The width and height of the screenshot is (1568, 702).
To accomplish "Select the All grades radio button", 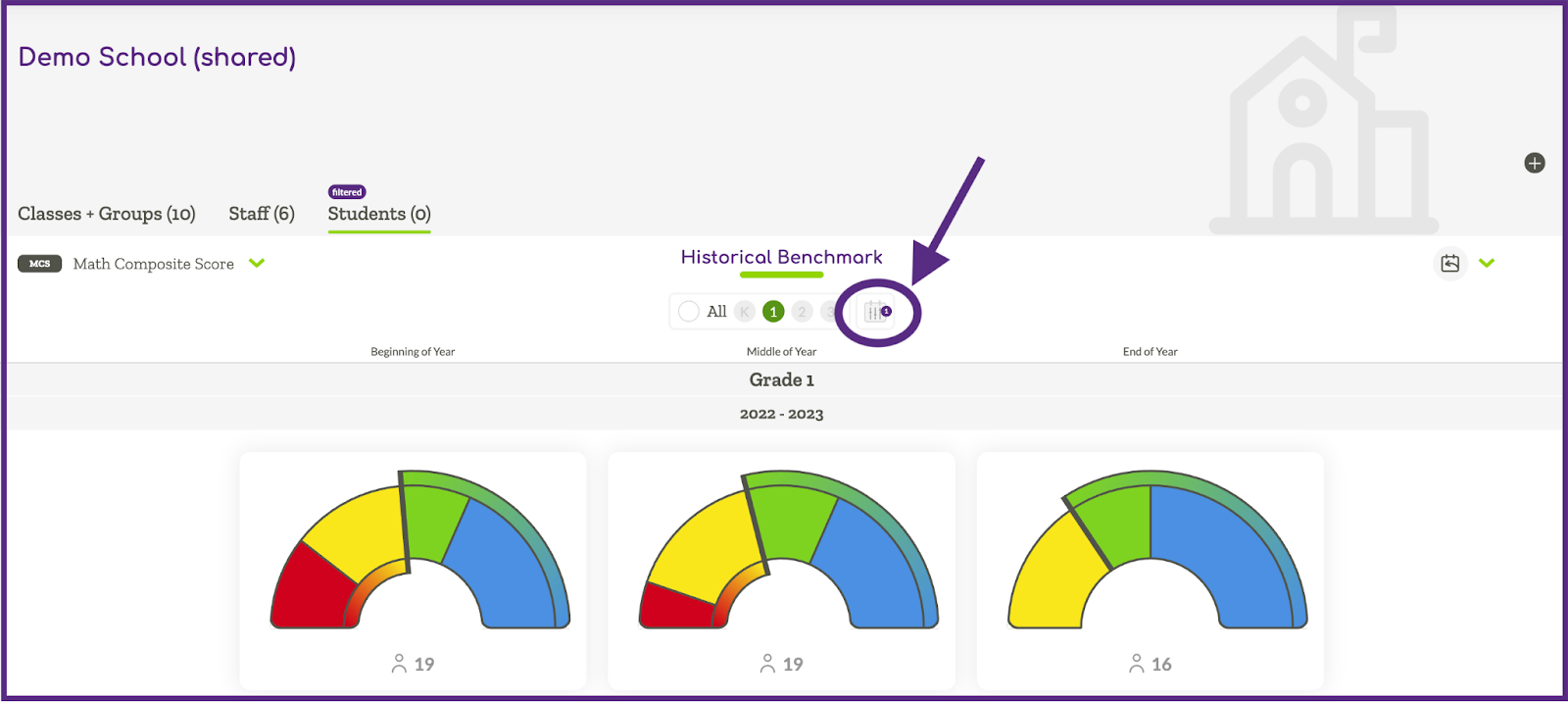I will (689, 312).
